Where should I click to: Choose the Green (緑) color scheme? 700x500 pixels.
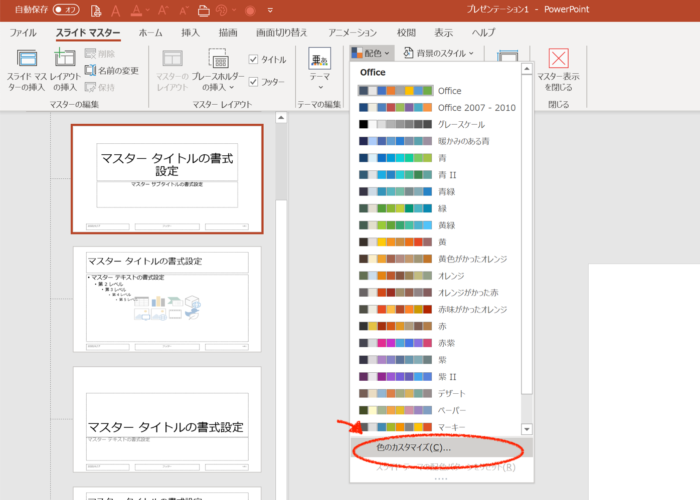coord(435,208)
